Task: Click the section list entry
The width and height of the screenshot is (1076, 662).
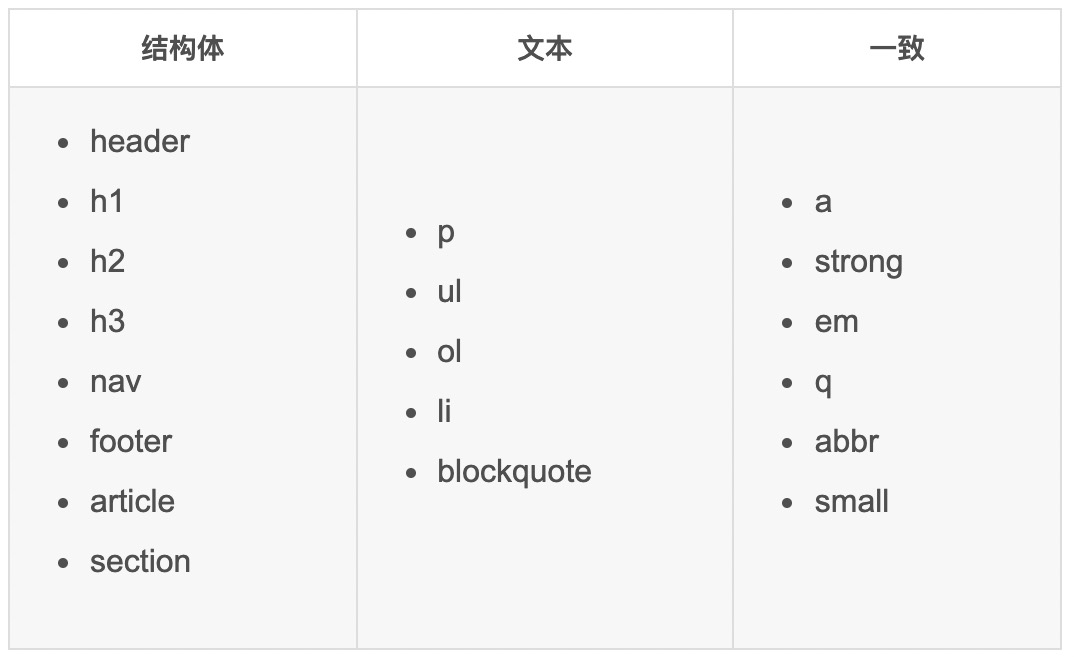Action: click(140, 562)
